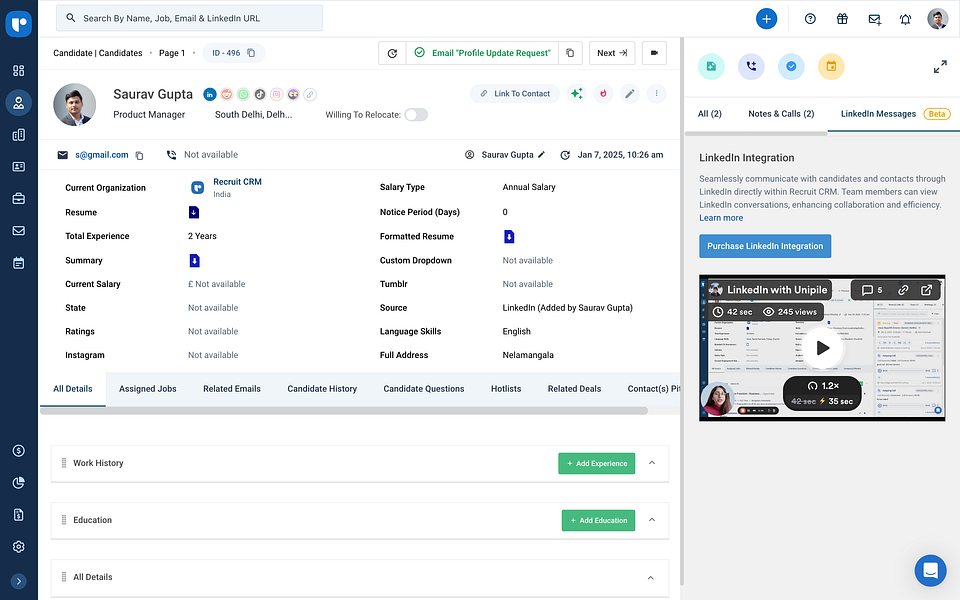Play the LinkedIn with Unipile video
Screen dimensions: 960x600
coord(822,348)
